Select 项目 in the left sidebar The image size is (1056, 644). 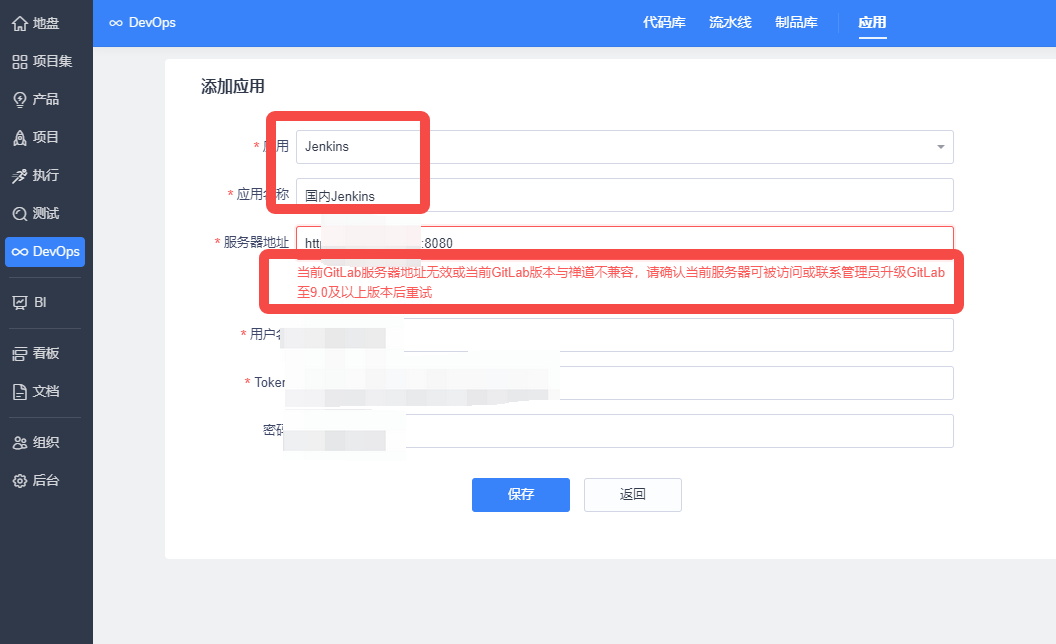point(36,137)
